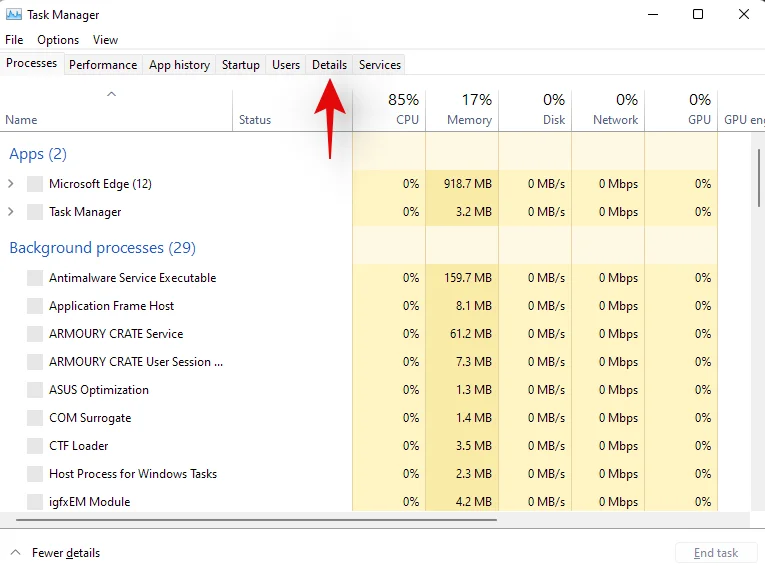Open the View menu
The width and height of the screenshot is (765, 573).
(105, 40)
